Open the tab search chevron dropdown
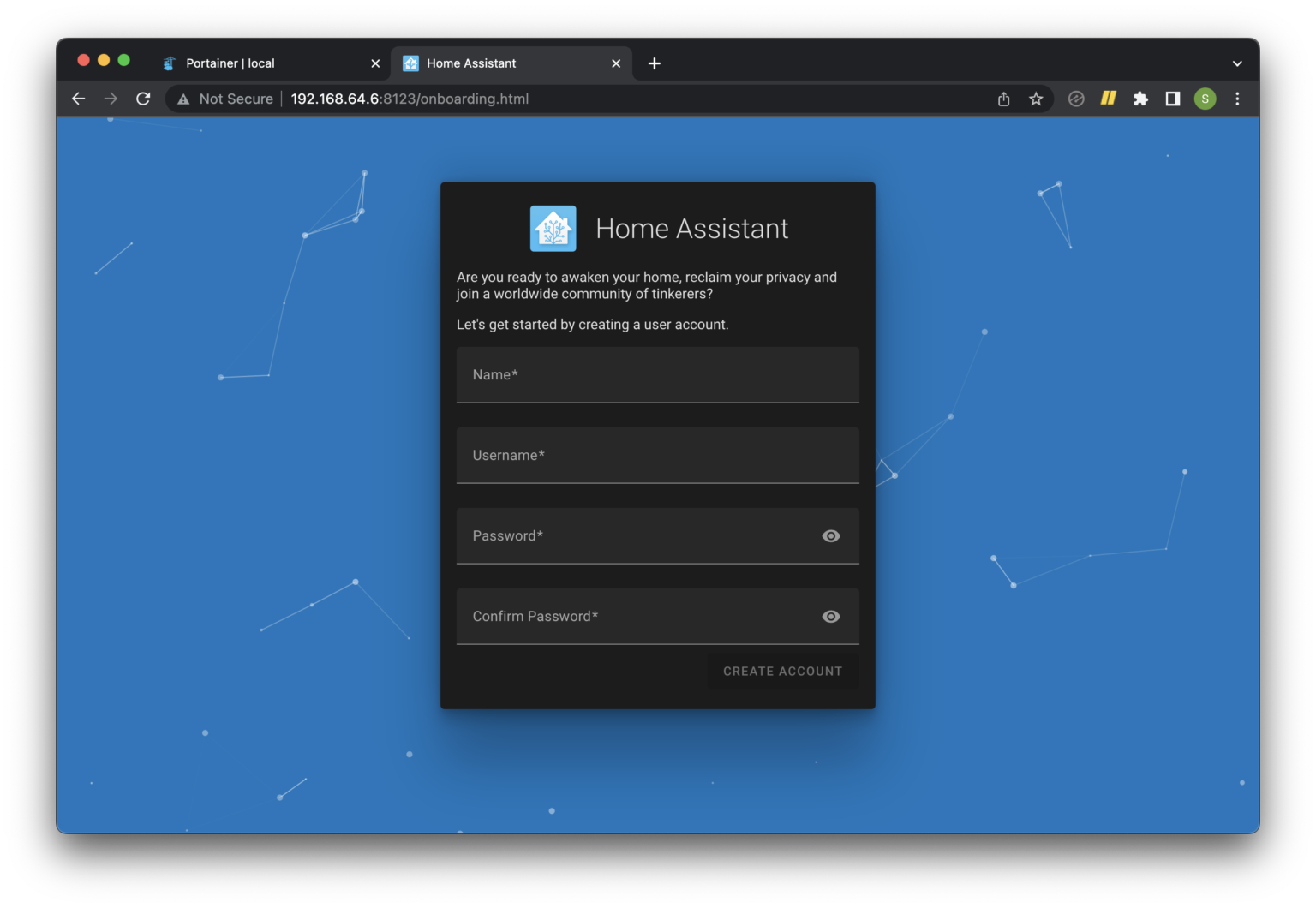The image size is (1316, 908). [1236, 63]
